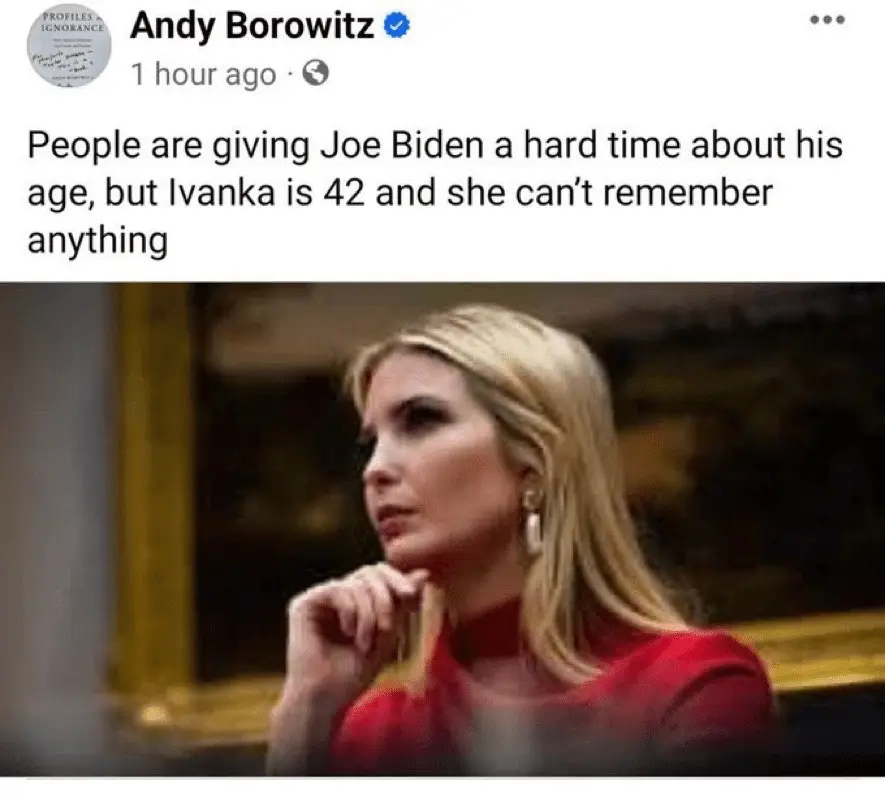Select the "Joe Biden" words in the post

402,144
